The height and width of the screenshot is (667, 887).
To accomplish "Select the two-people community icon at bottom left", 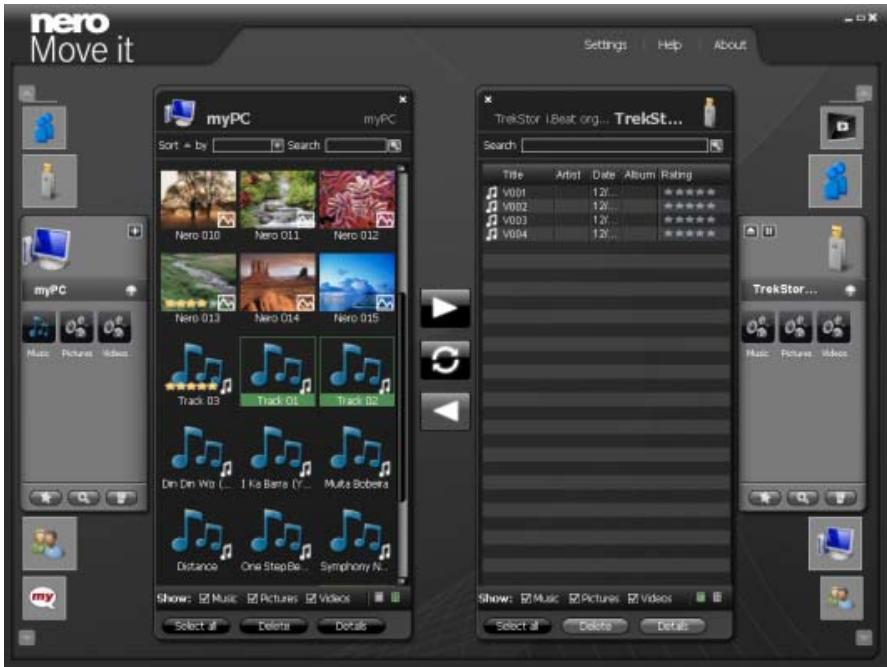I will click(x=49, y=543).
